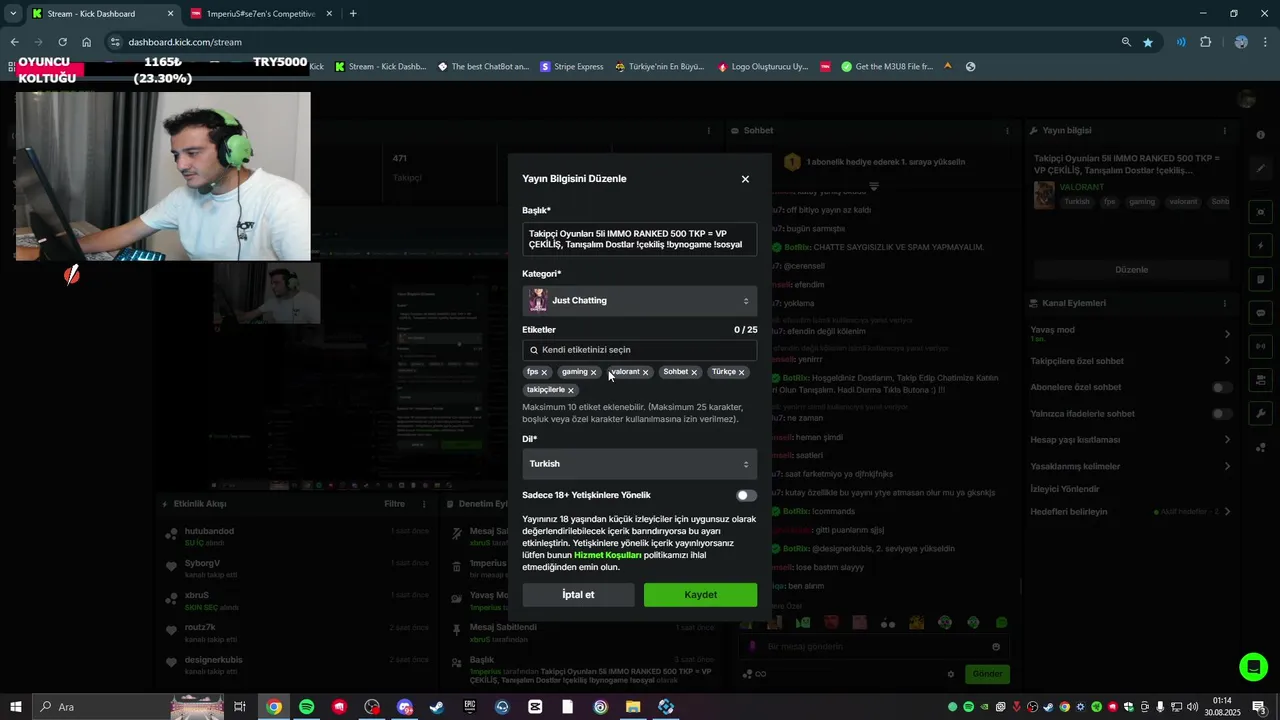The height and width of the screenshot is (720, 1280).
Task: Click the Gönder chat send button
Action: [x=987, y=674]
